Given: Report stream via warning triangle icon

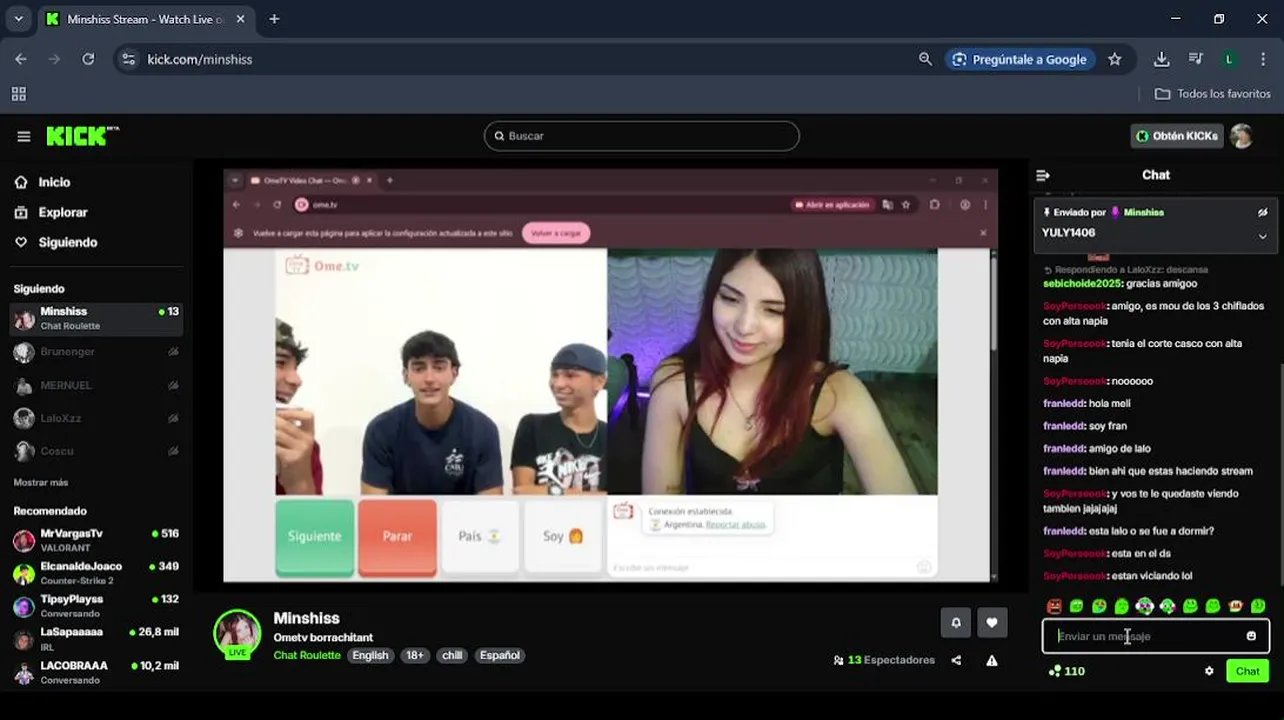Looking at the screenshot, I should coord(992,660).
